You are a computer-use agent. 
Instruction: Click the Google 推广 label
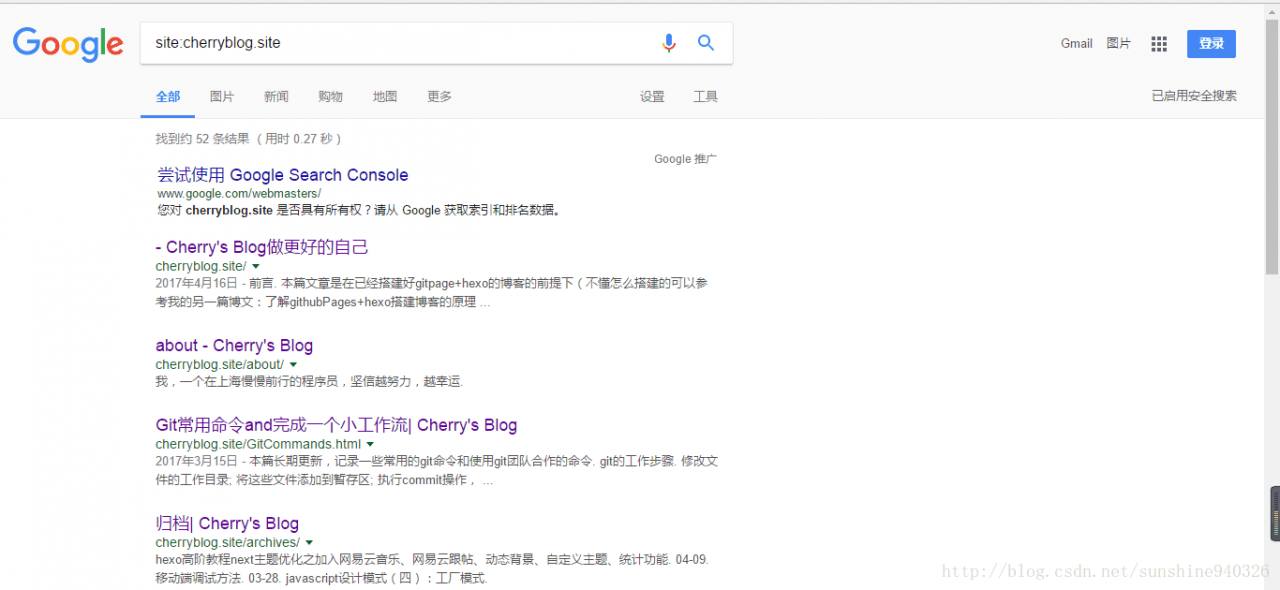[x=685, y=159]
